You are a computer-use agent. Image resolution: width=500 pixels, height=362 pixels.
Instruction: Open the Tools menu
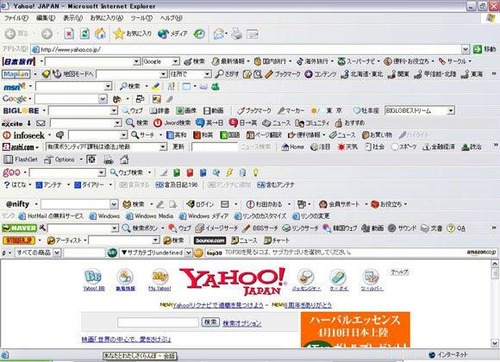tap(141, 18)
